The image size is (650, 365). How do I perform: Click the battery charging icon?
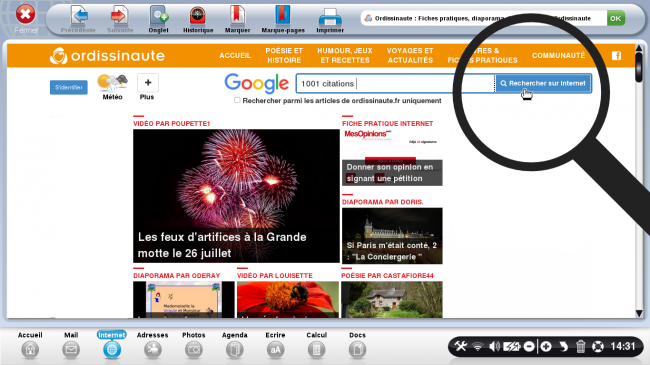[x=512, y=346]
